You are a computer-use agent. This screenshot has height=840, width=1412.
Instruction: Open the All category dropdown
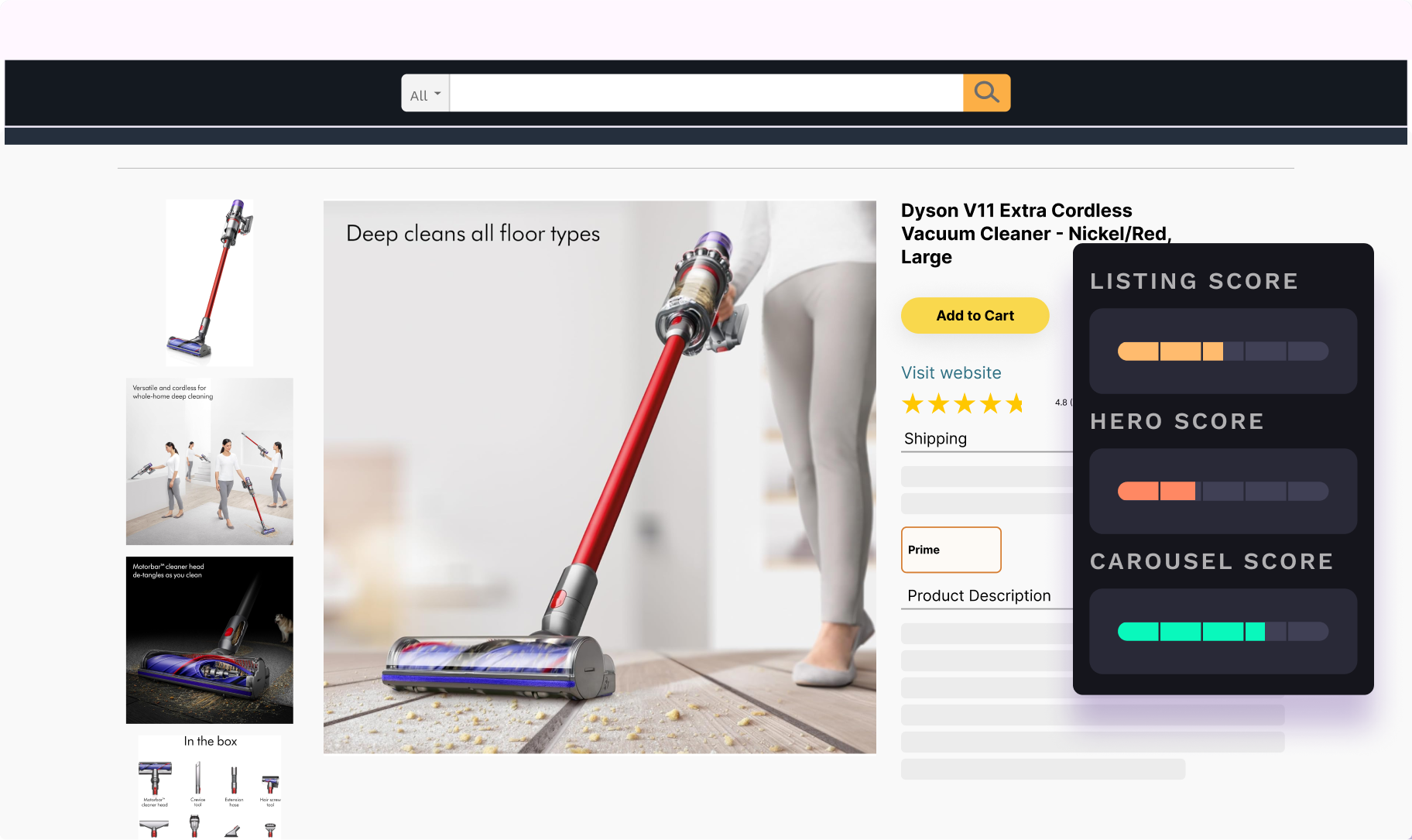tap(426, 93)
